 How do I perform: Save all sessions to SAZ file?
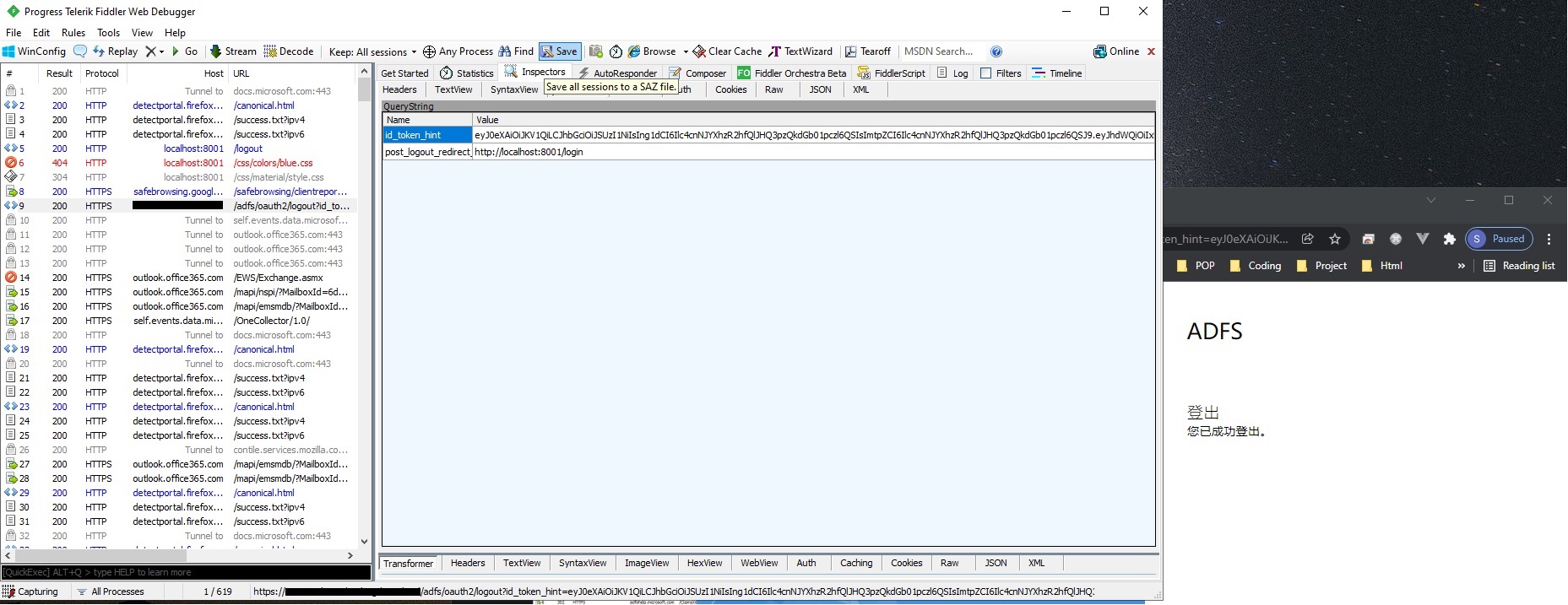pyautogui.click(x=560, y=51)
